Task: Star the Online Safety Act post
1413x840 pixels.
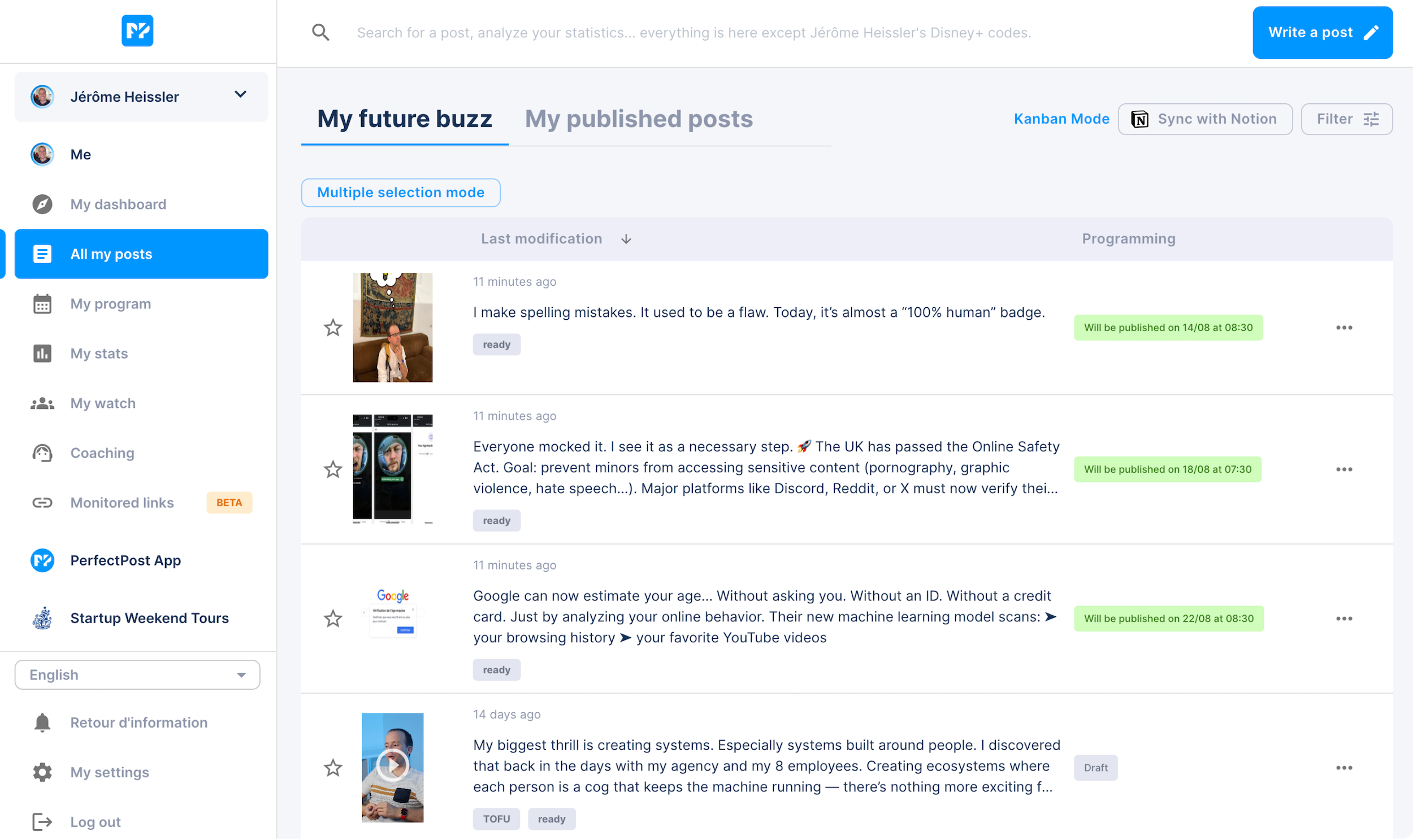Action: pyautogui.click(x=333, y=469)
